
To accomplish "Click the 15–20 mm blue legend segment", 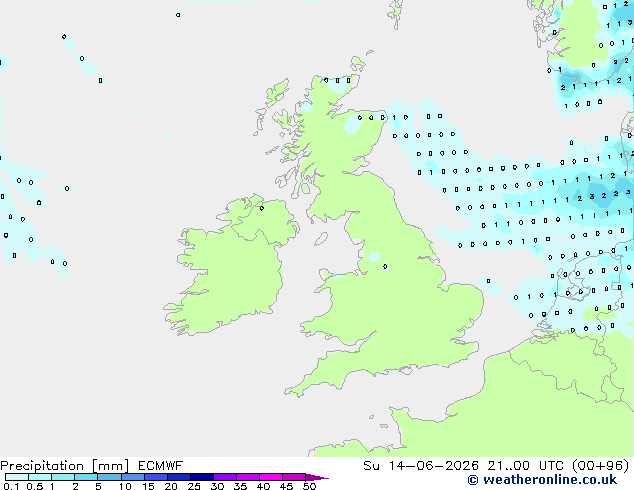I will tap(155, 477).
